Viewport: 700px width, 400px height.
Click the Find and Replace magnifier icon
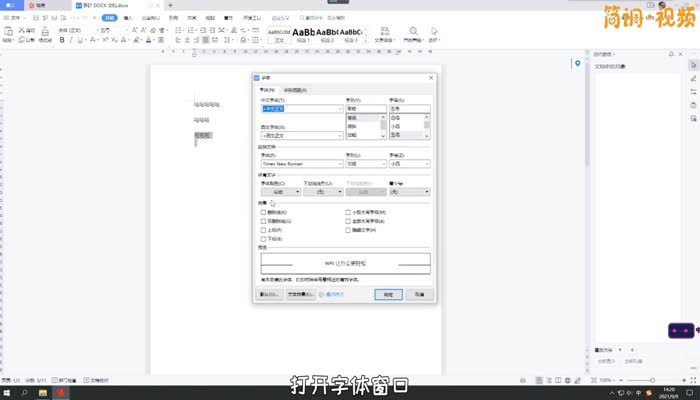pyautogui.click(x=413, y=31)
